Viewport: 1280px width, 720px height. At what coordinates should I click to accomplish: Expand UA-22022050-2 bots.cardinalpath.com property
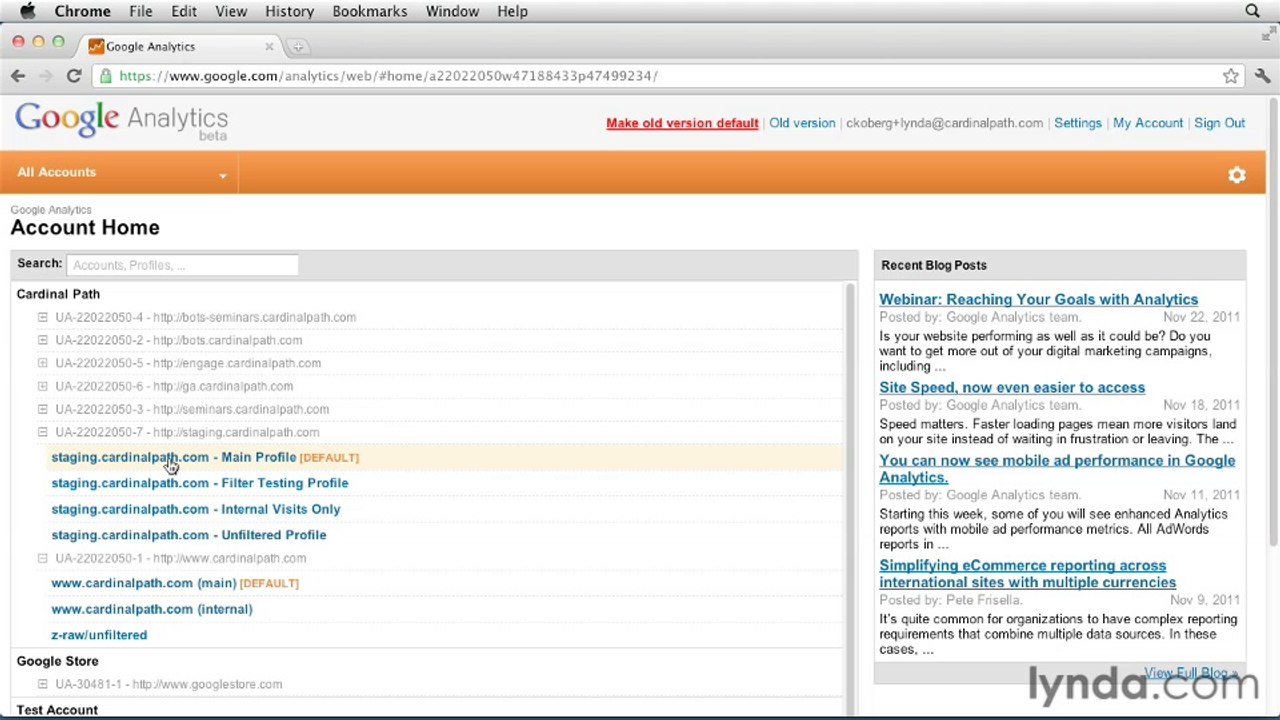coord(43,340)
